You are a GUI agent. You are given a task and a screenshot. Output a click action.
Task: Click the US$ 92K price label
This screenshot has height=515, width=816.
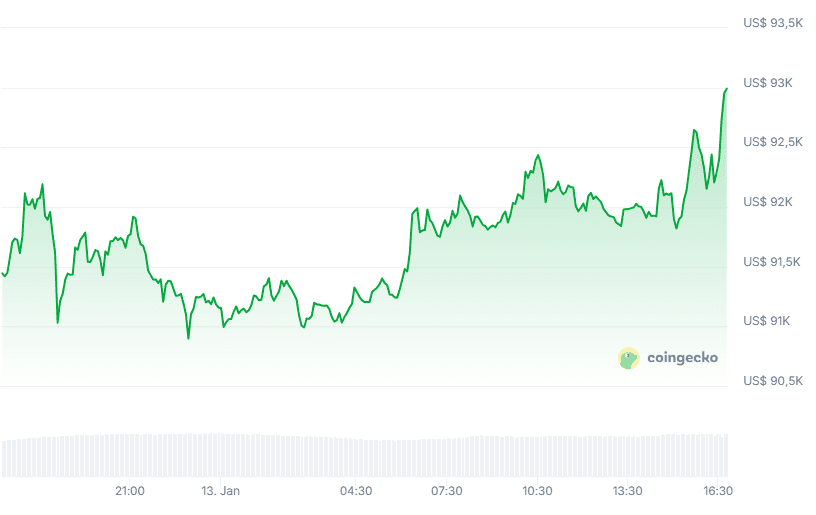[768, 202]
